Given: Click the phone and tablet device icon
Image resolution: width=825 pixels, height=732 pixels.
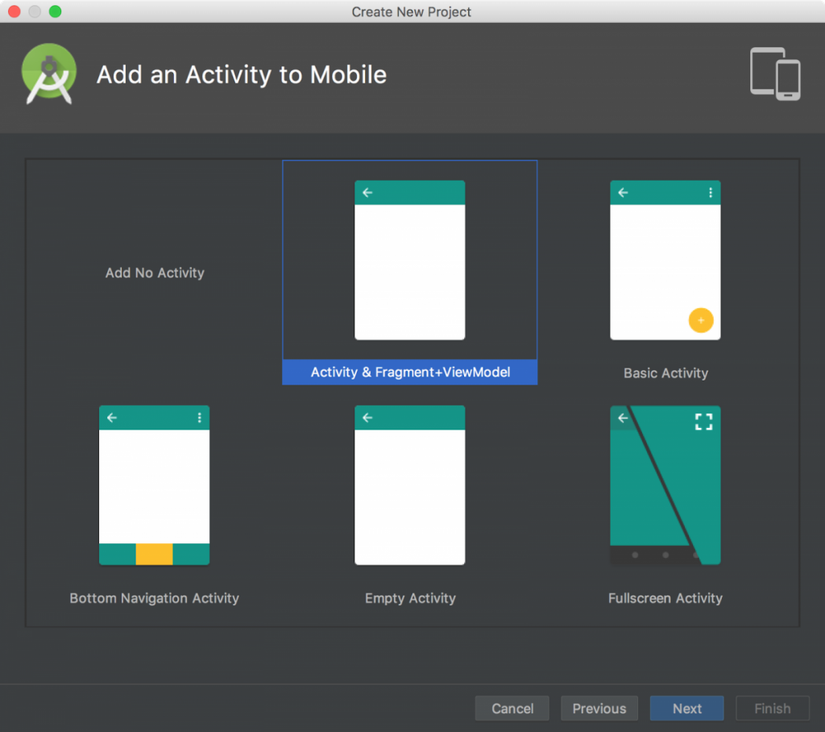Looking at the screenshot, I should coord(775,74).
